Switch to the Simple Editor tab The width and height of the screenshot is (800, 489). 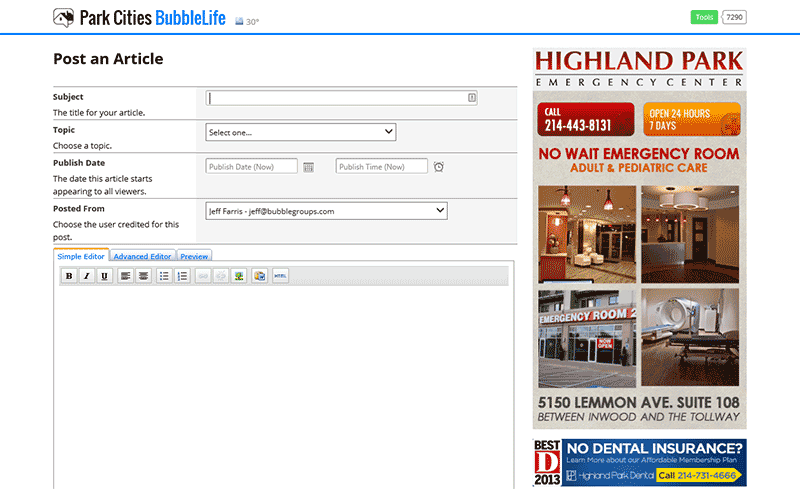pos(81,256)
